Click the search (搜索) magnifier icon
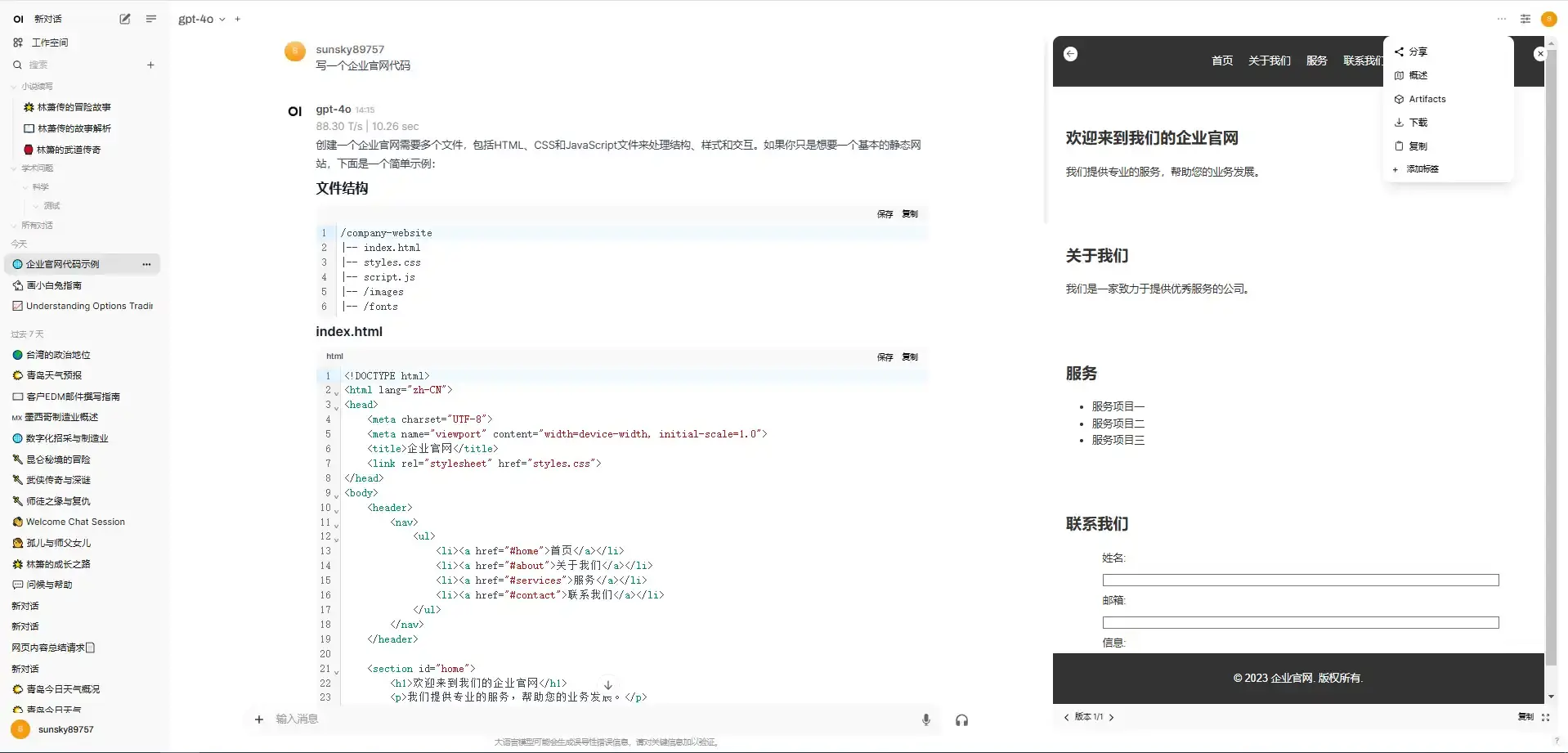Viewport: 1568px width, 753px height. [16, 65]
